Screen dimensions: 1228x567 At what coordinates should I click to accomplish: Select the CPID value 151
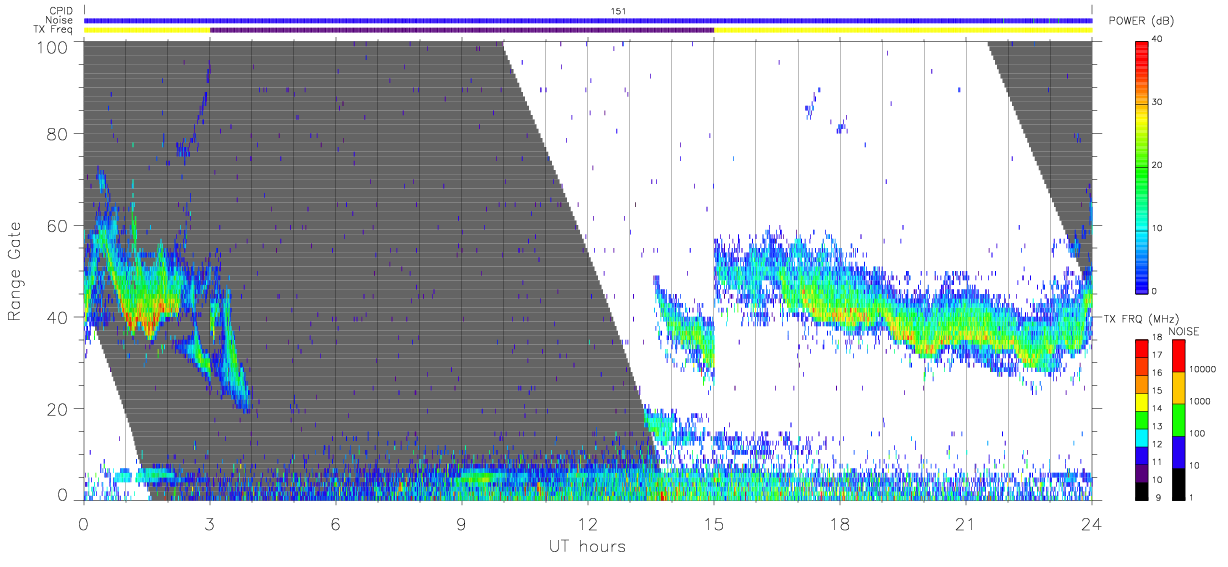click(x=617, y=10)
